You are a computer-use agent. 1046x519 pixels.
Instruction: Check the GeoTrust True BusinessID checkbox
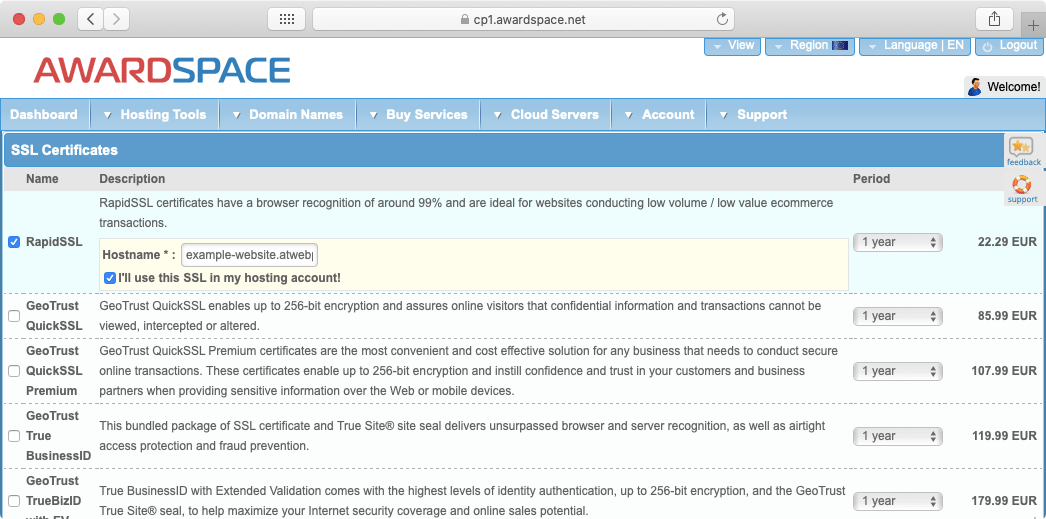[x=14, y=436]
